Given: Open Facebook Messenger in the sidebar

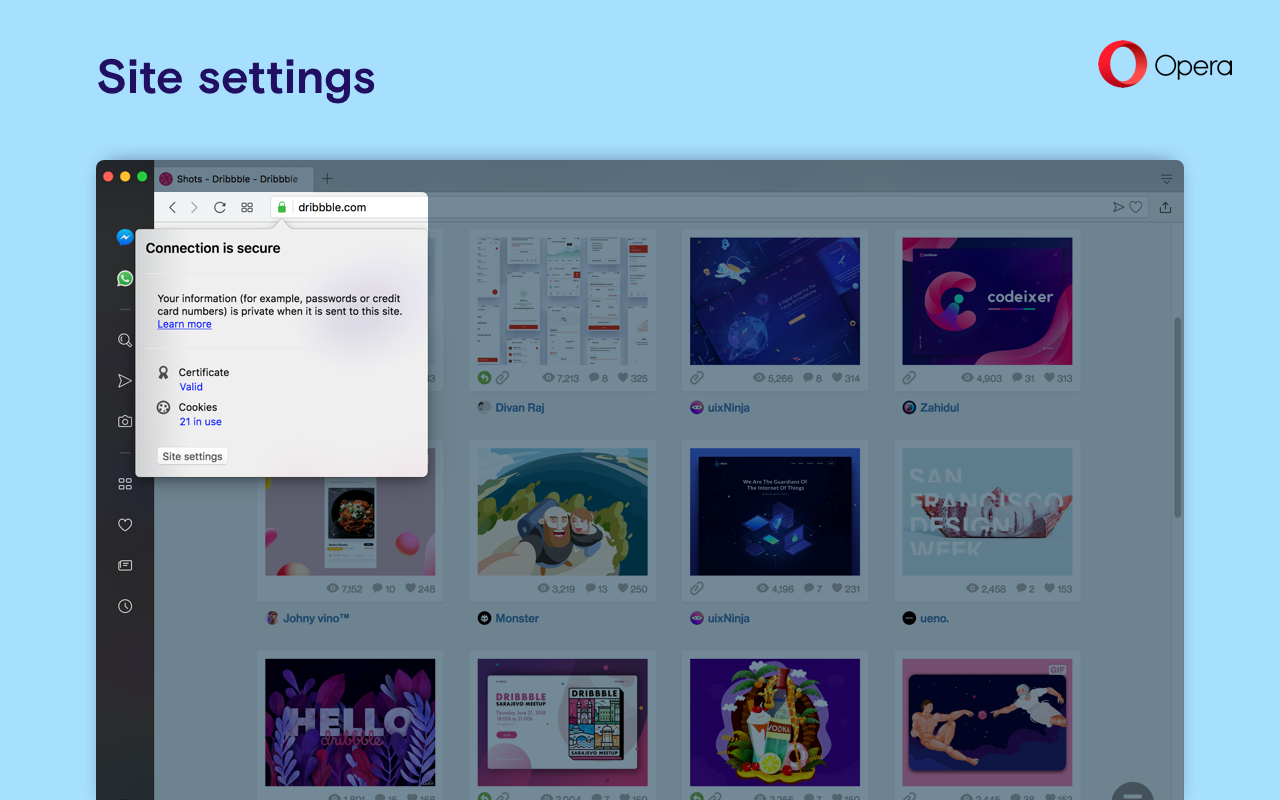Looking at the screenshot, I should (x=125, y=238).
